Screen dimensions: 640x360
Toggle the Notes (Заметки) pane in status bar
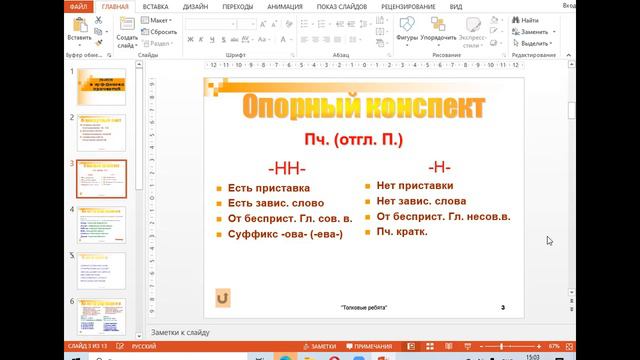click(x=319, y=346)
